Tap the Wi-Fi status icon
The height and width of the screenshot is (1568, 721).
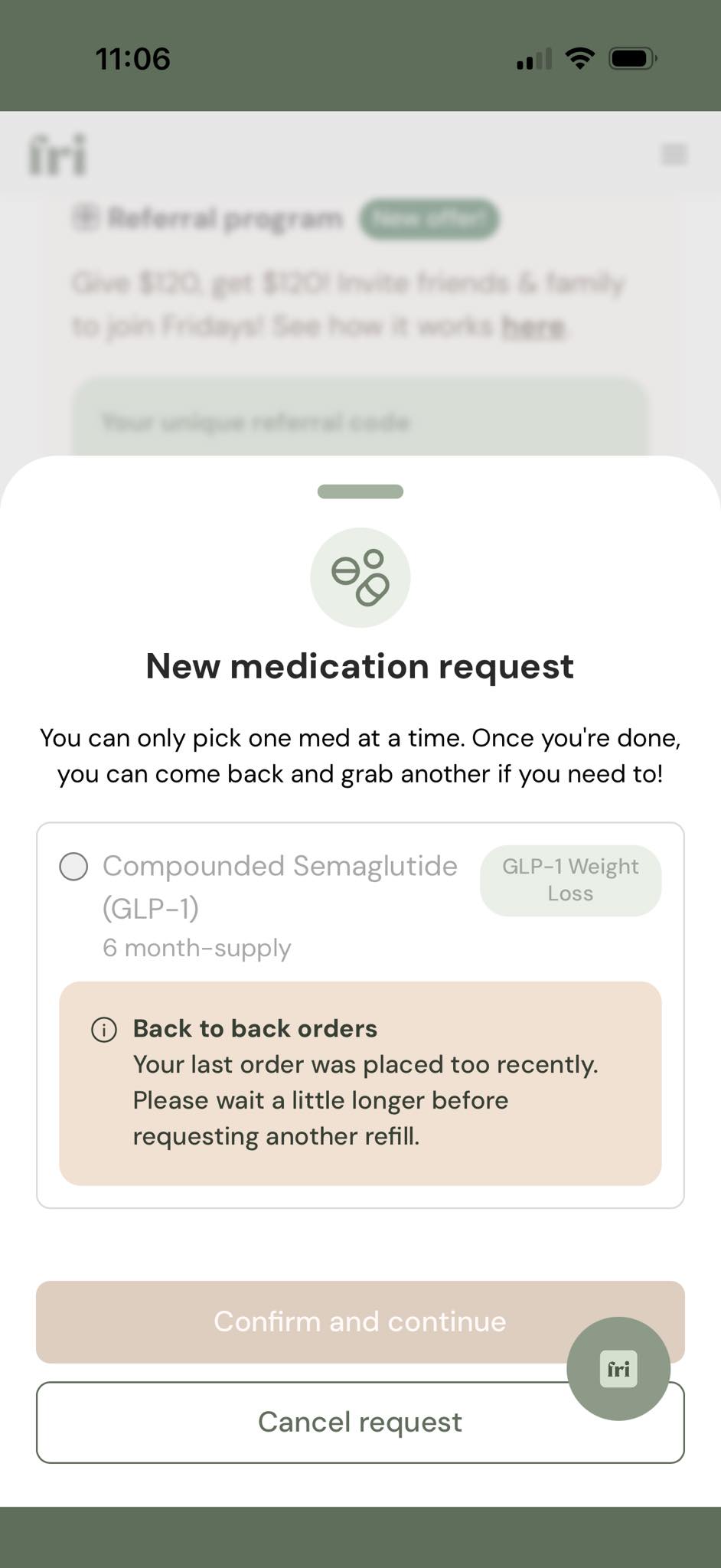580,59
